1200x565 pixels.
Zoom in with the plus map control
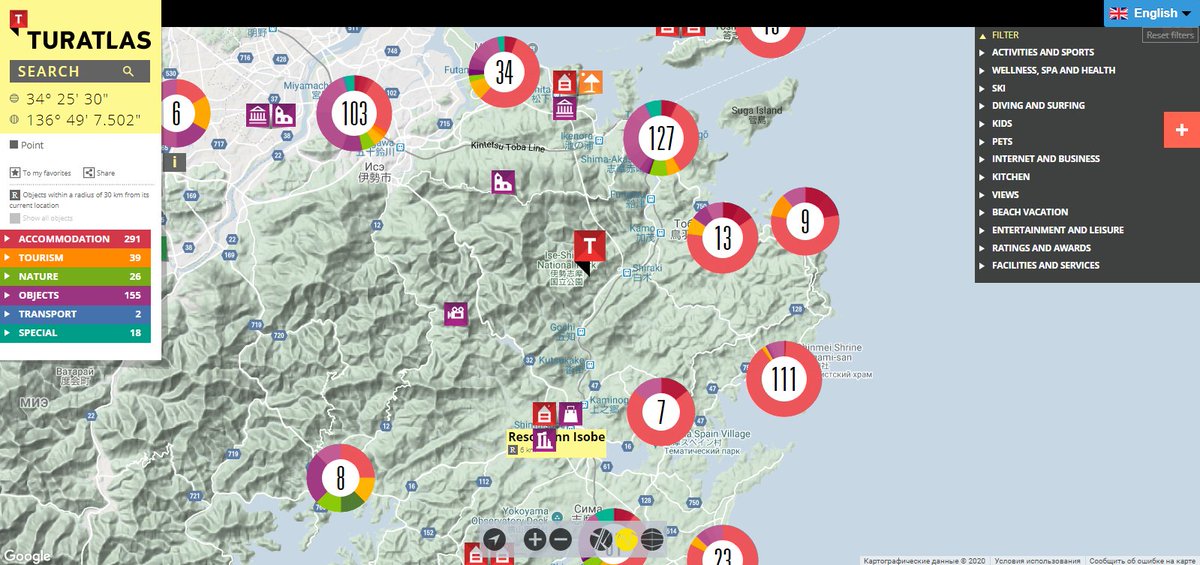(535, 540)
